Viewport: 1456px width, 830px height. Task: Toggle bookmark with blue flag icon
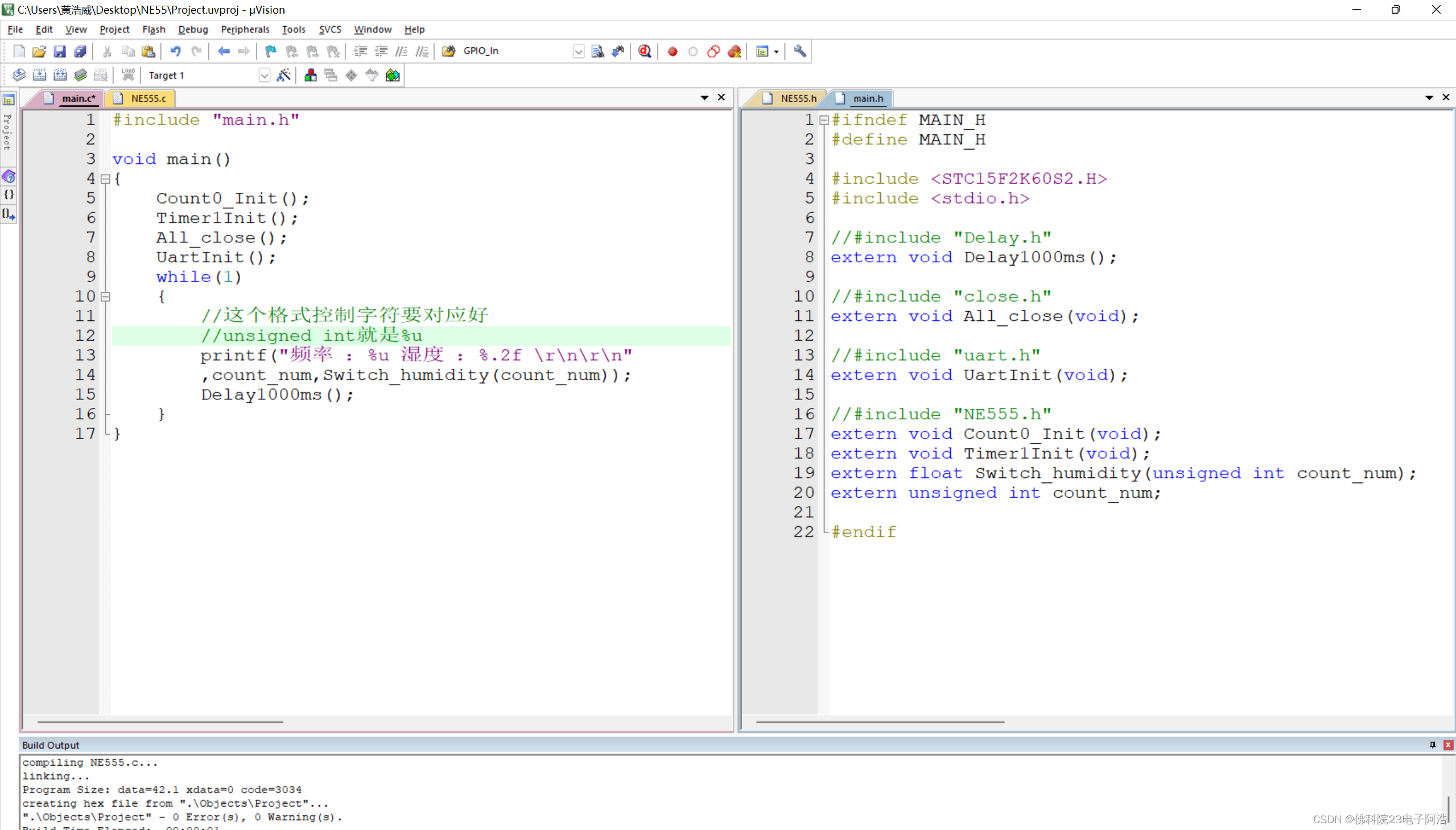tap(271, 51)
